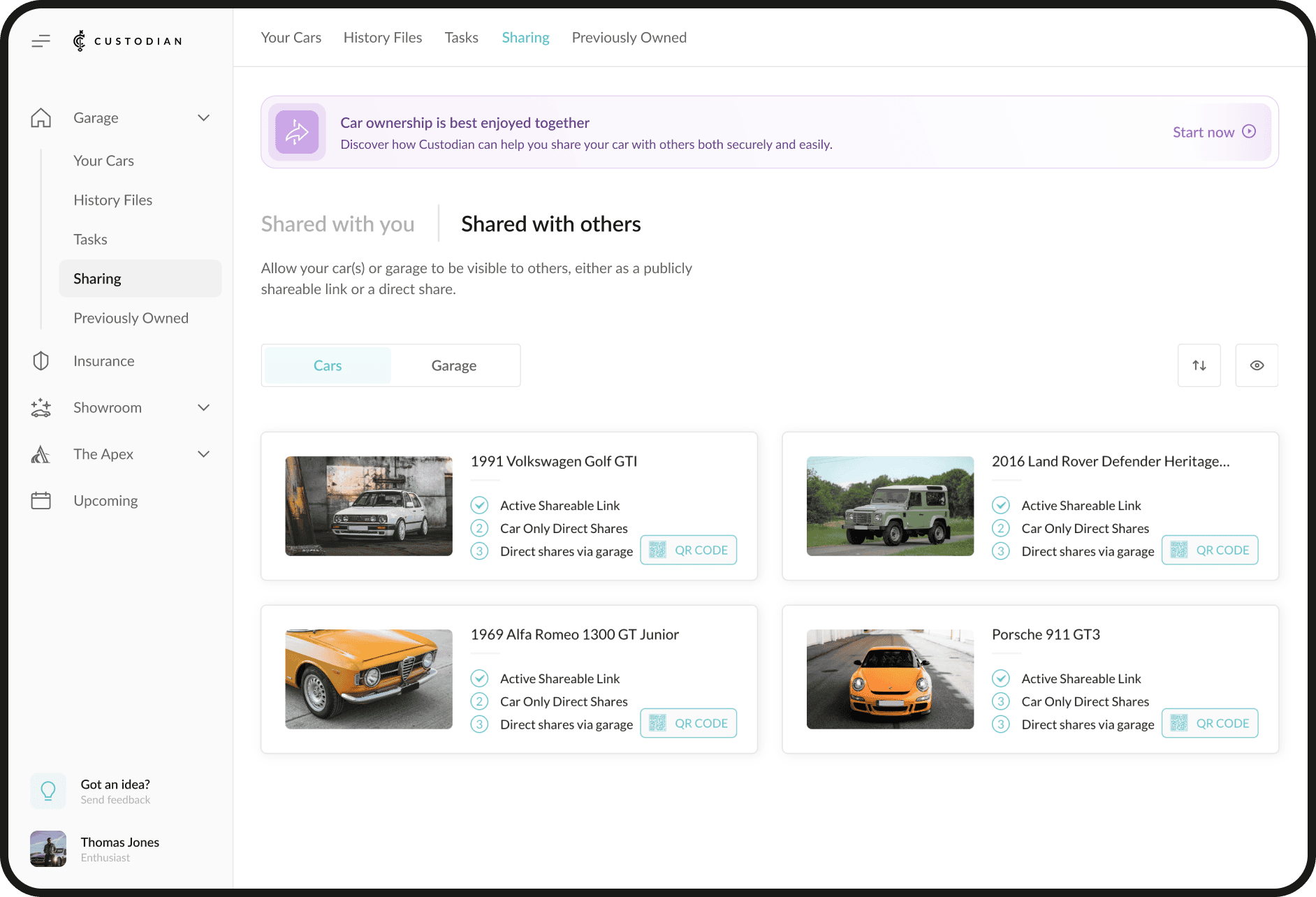Open History Files in the sidebar
This screenshot has width=1316, height=897.
coord(113,200)
